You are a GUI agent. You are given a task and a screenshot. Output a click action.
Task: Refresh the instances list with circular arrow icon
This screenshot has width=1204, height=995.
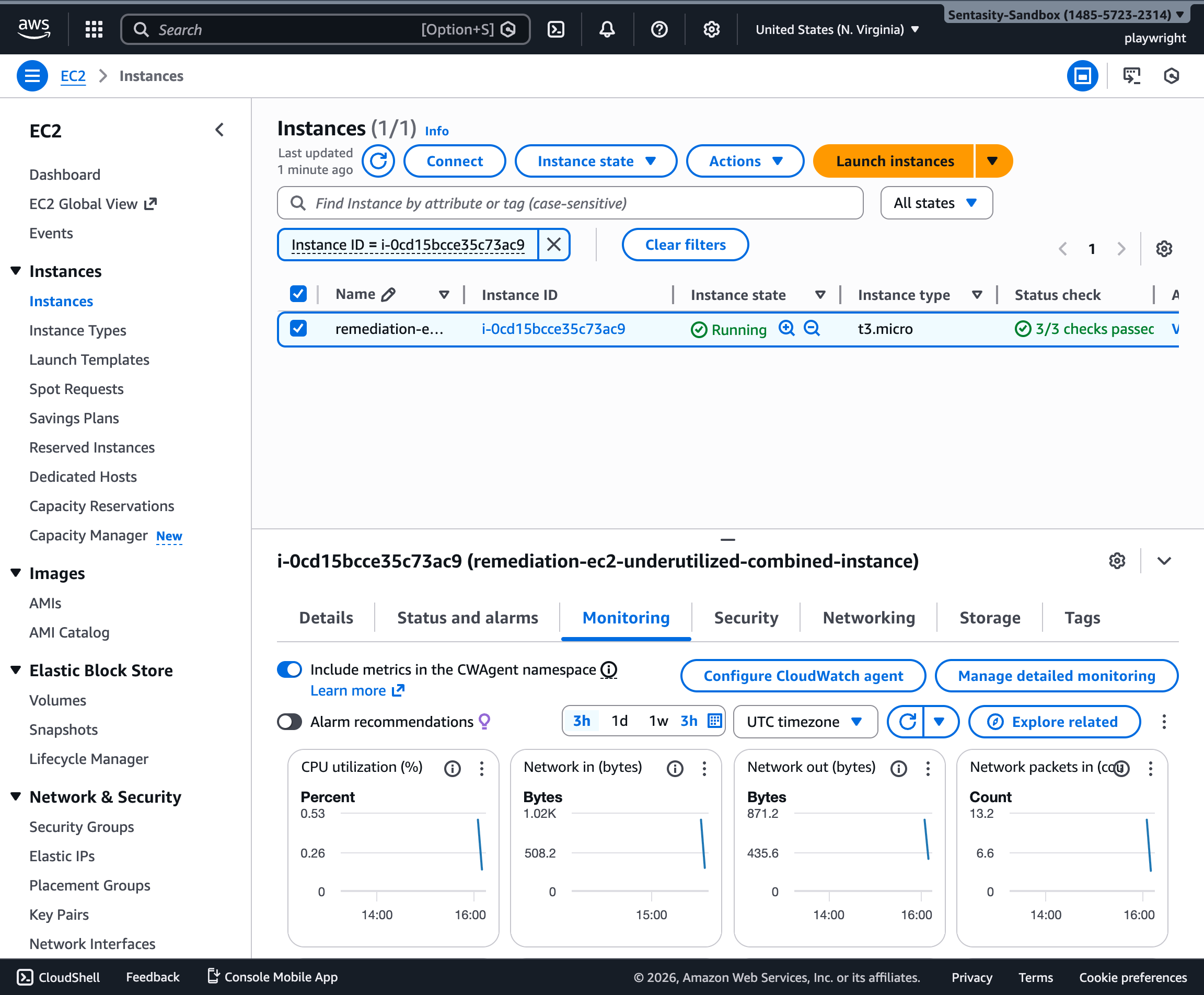pyautogui.click(x=378, y=161)
